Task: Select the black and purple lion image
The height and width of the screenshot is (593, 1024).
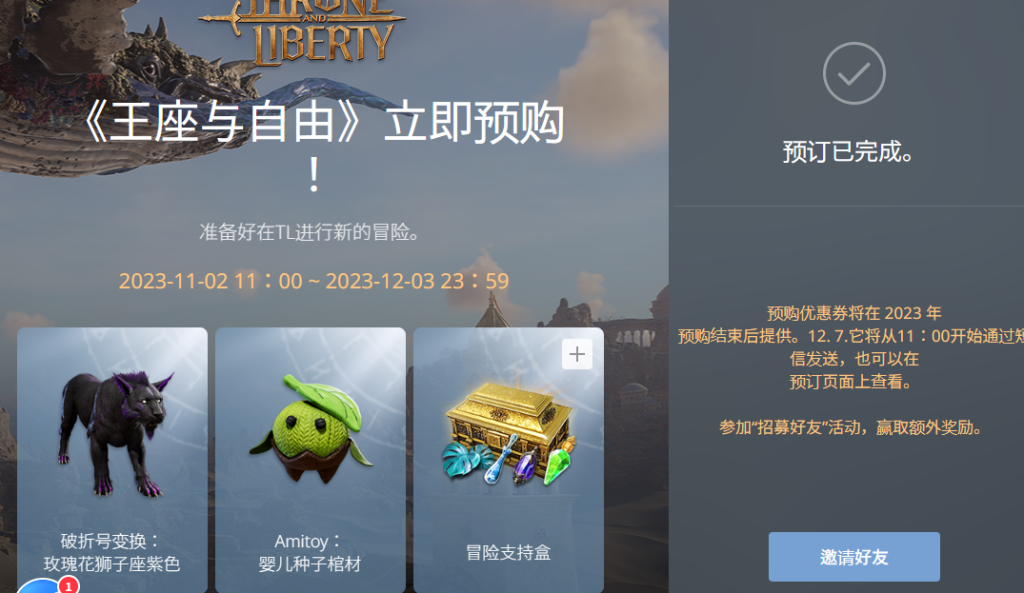Action: [x=114, y=432]
